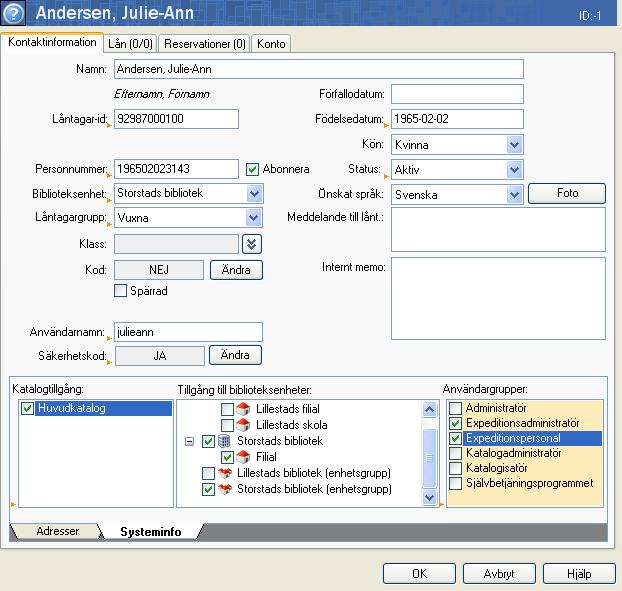Open the Lån (0/0) tab
622x591 pixels.
(x=131, y=44)
